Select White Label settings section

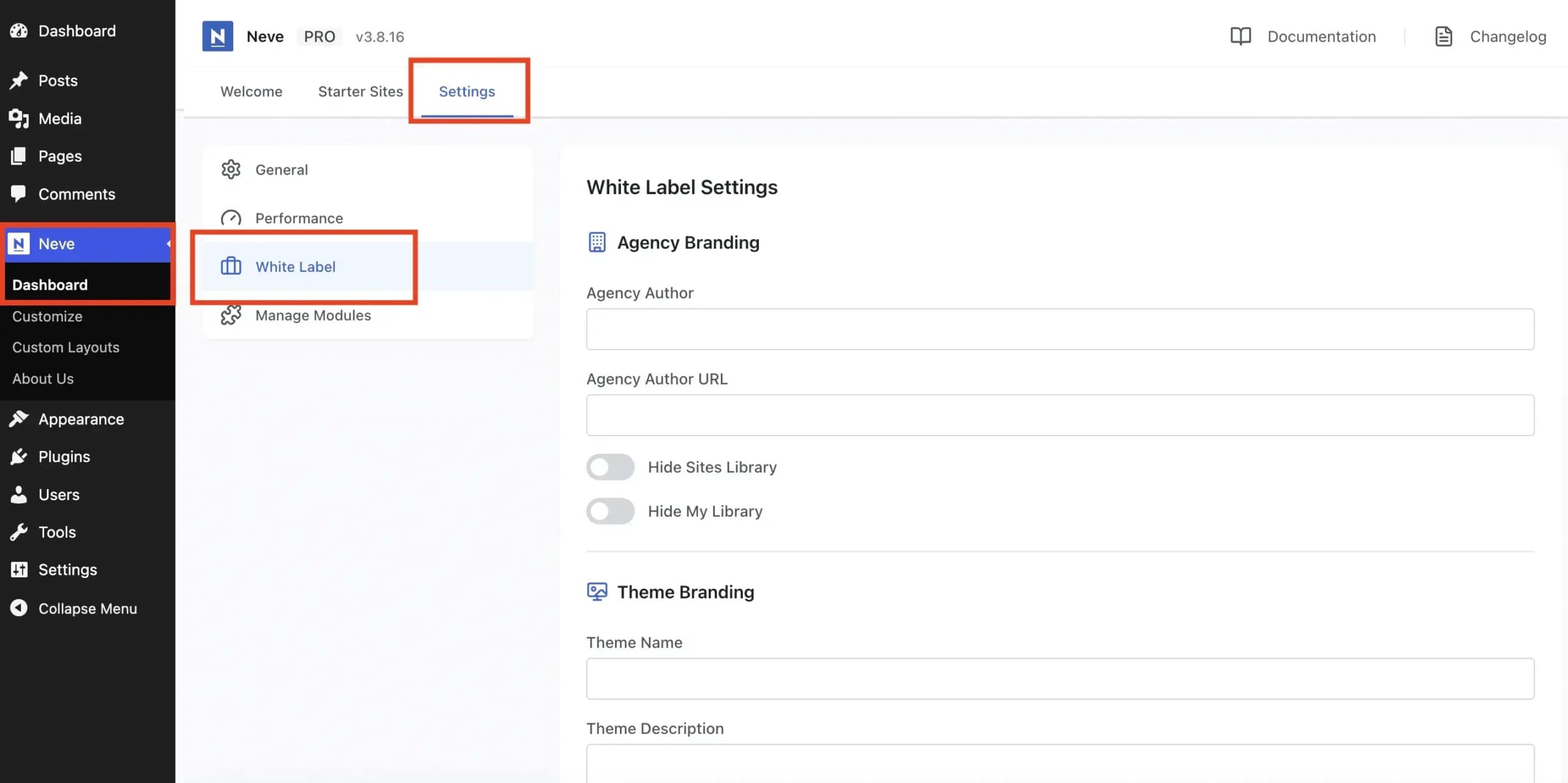coord(367,266)
